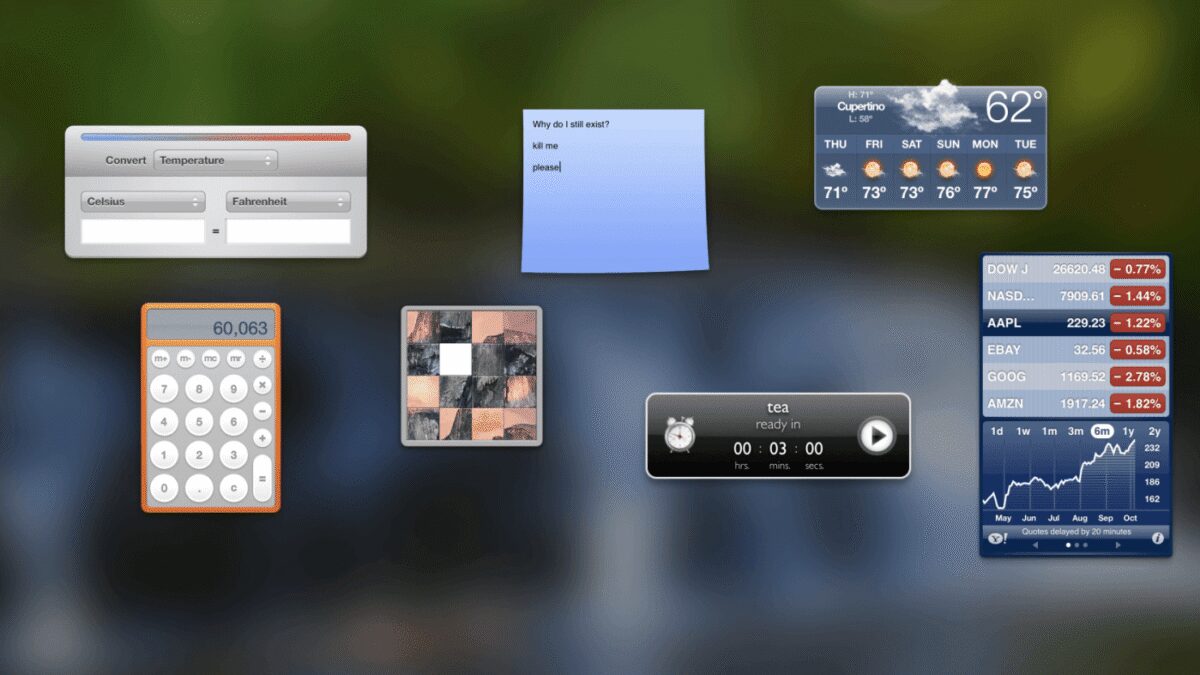This screenshot has height=675, width=1200.
Task: Toggle DOW J change between percent and points
Action: 1140,269
